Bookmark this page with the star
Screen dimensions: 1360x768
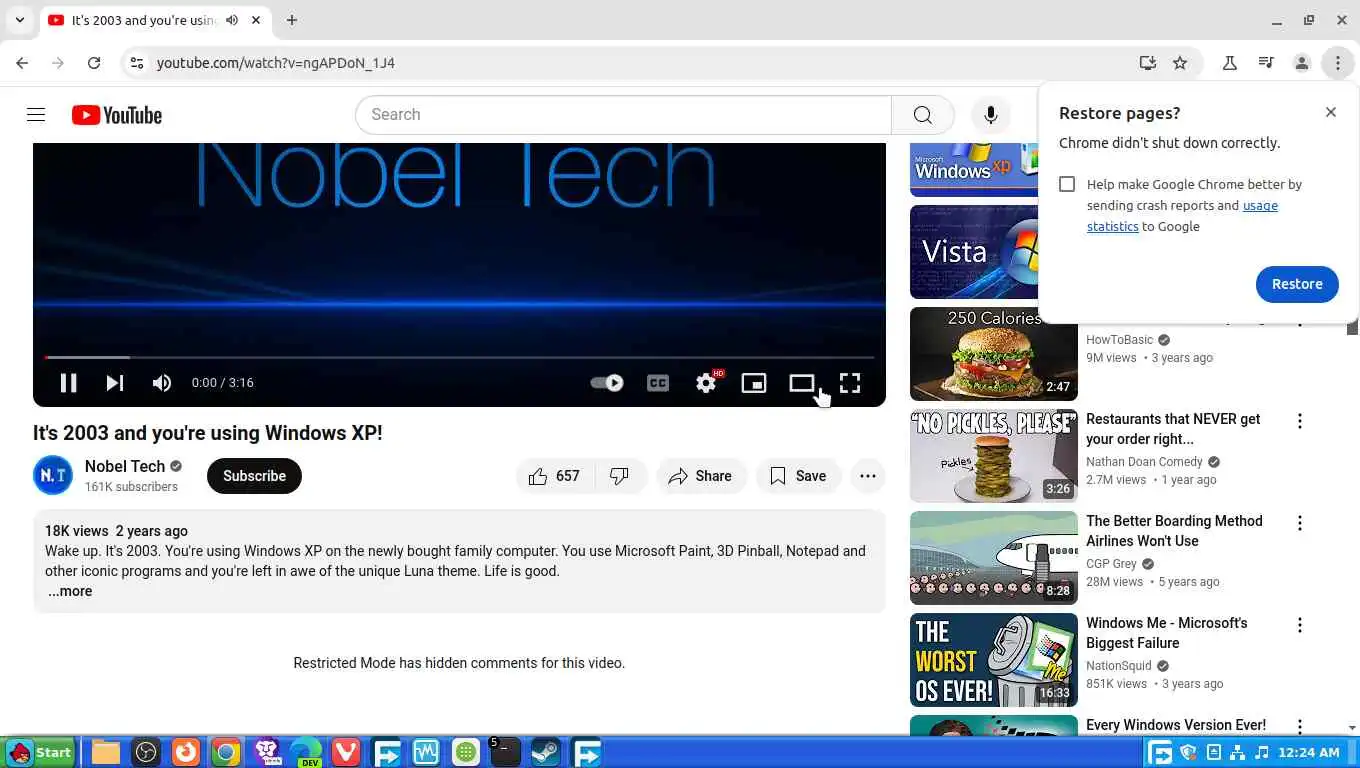1180,63
